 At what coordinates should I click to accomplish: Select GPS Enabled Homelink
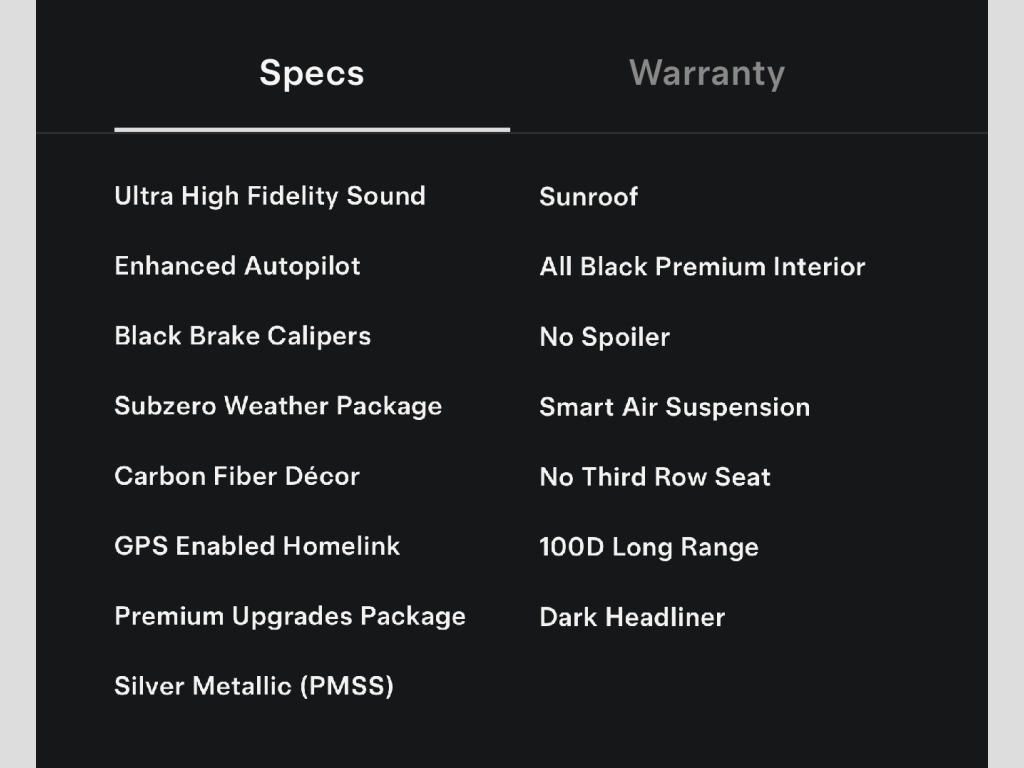tap(257, 546)
